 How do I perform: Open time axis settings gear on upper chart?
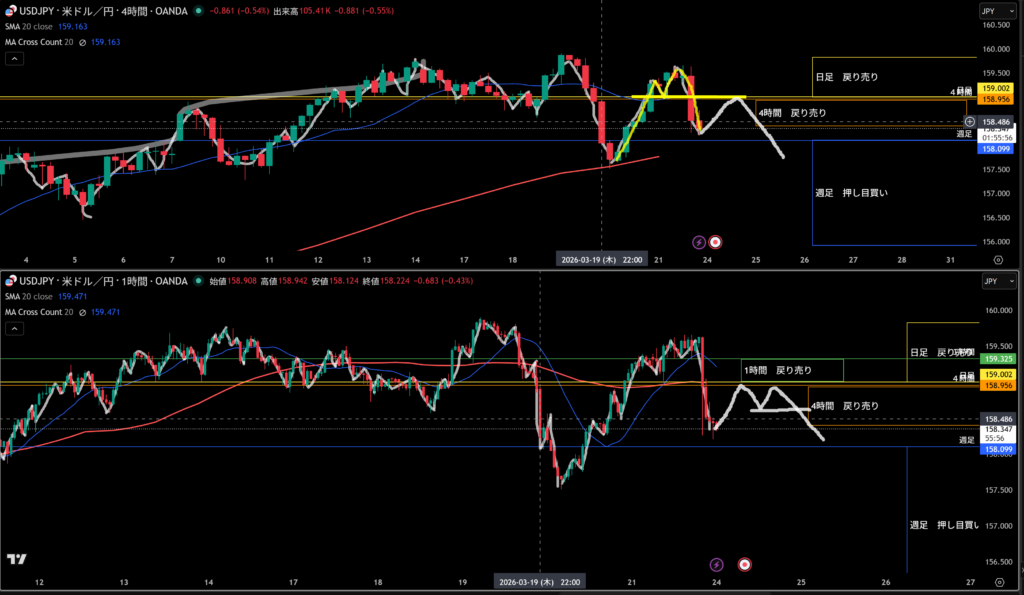coord(997,259)
